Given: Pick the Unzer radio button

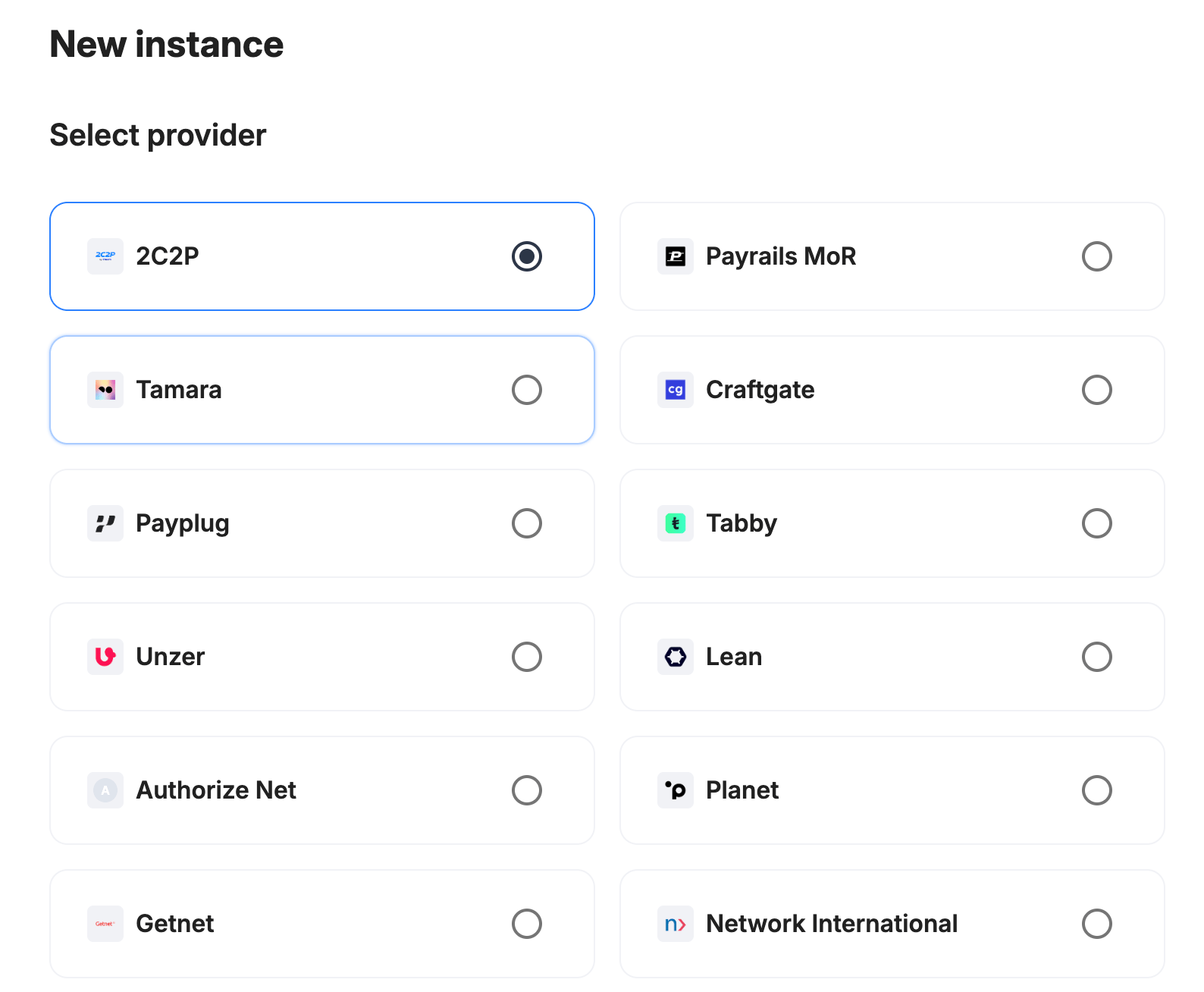Looking at the screenshot, I should click(x=527, y=657).
